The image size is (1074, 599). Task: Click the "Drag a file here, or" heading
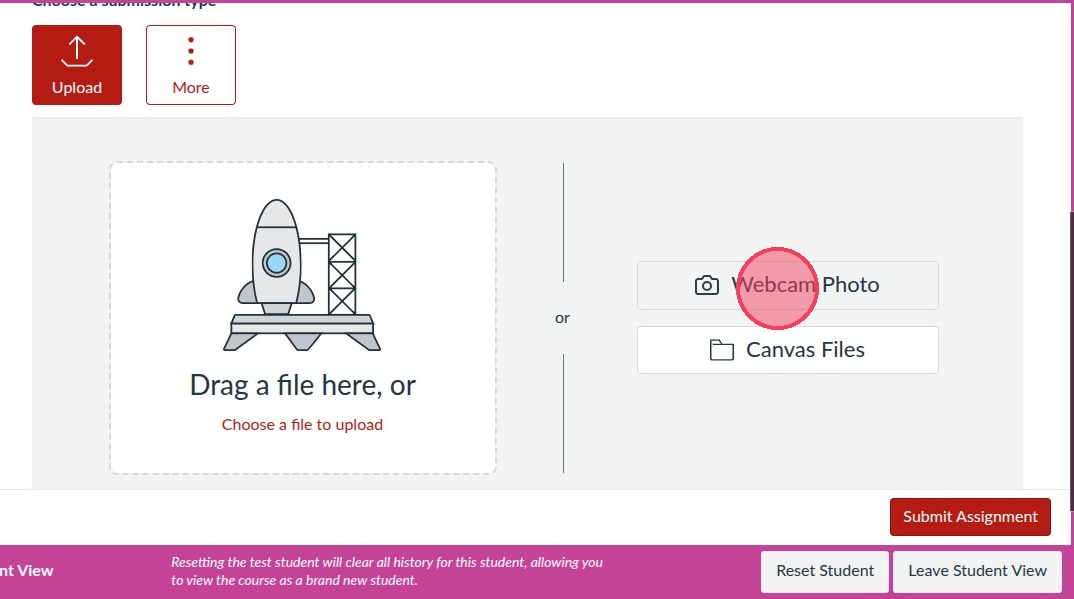pos(302,385)
